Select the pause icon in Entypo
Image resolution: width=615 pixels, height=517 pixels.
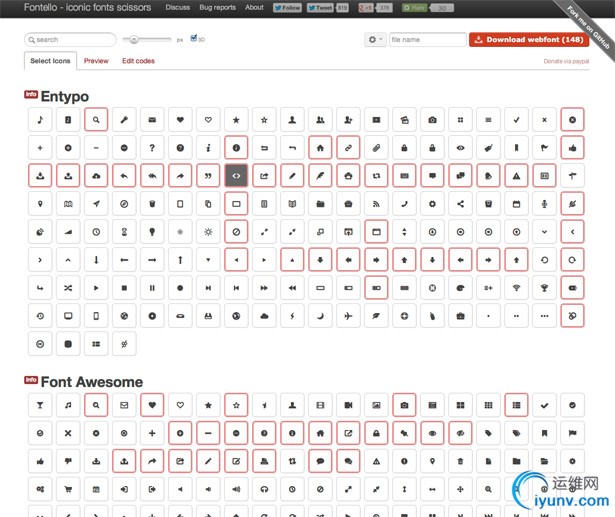(152, 288)
